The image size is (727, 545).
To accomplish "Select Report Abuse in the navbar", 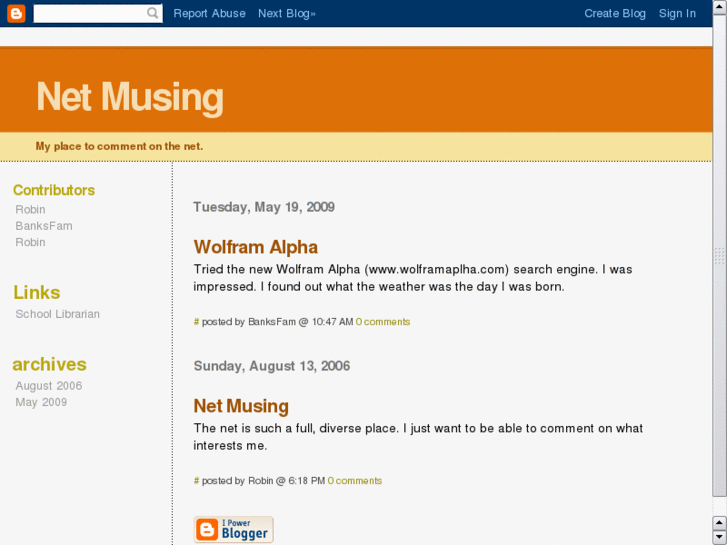I will coord(209,13).
